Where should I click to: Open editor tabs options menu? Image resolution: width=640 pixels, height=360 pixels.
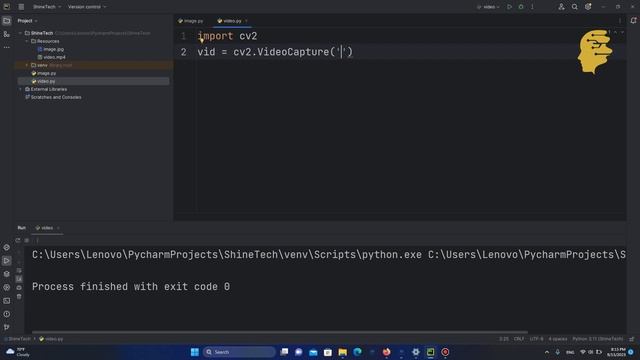coord(620,21)
